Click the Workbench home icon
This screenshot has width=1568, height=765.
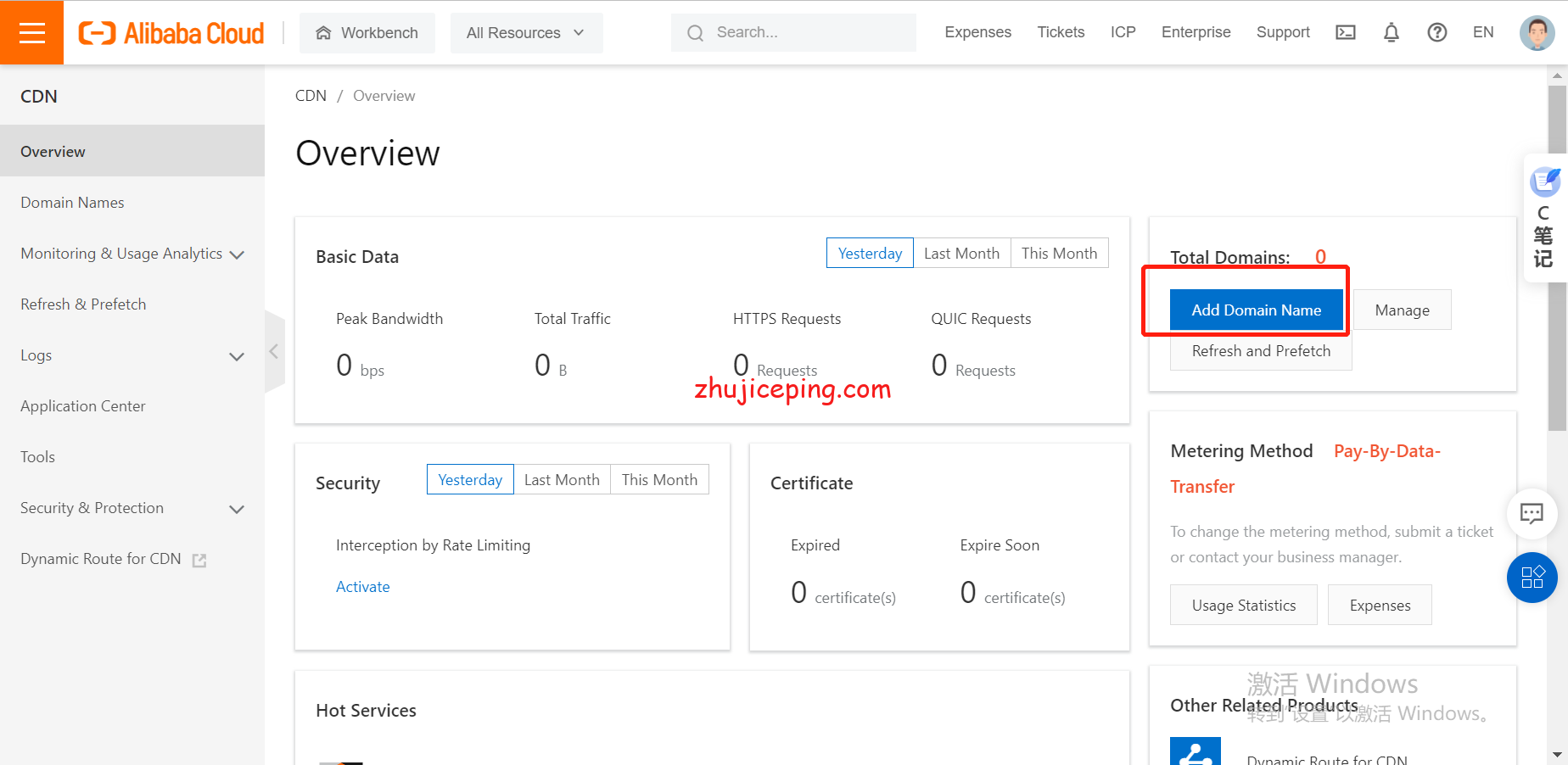click(323, 33)
